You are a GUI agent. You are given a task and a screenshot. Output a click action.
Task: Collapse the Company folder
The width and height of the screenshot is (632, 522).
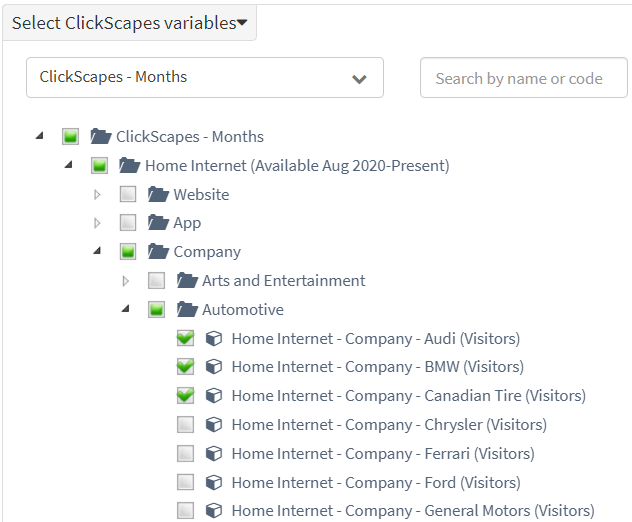pyautogui.click(x=97, y=251)
